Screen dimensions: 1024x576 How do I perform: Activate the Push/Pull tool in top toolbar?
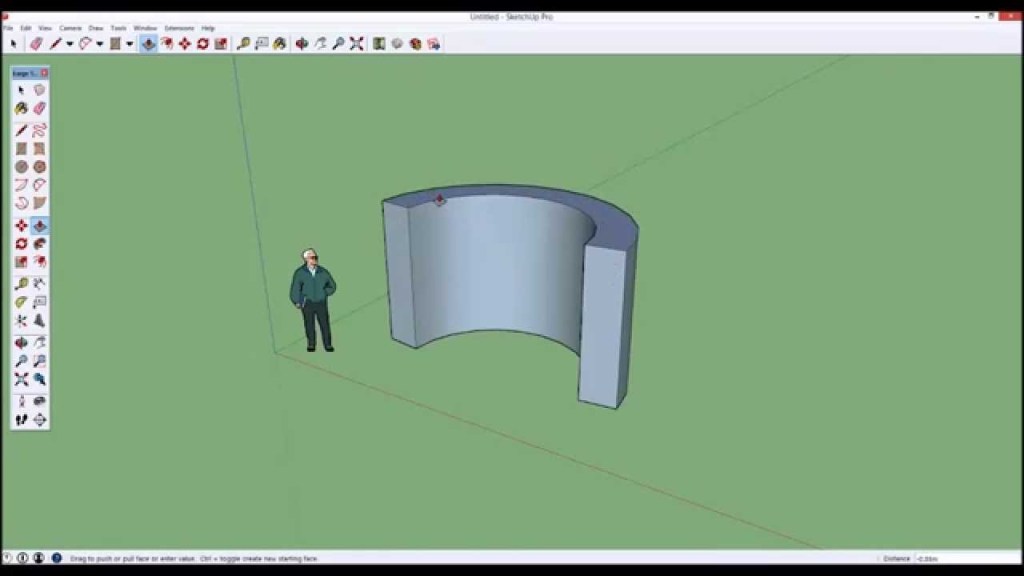point(148,44)
